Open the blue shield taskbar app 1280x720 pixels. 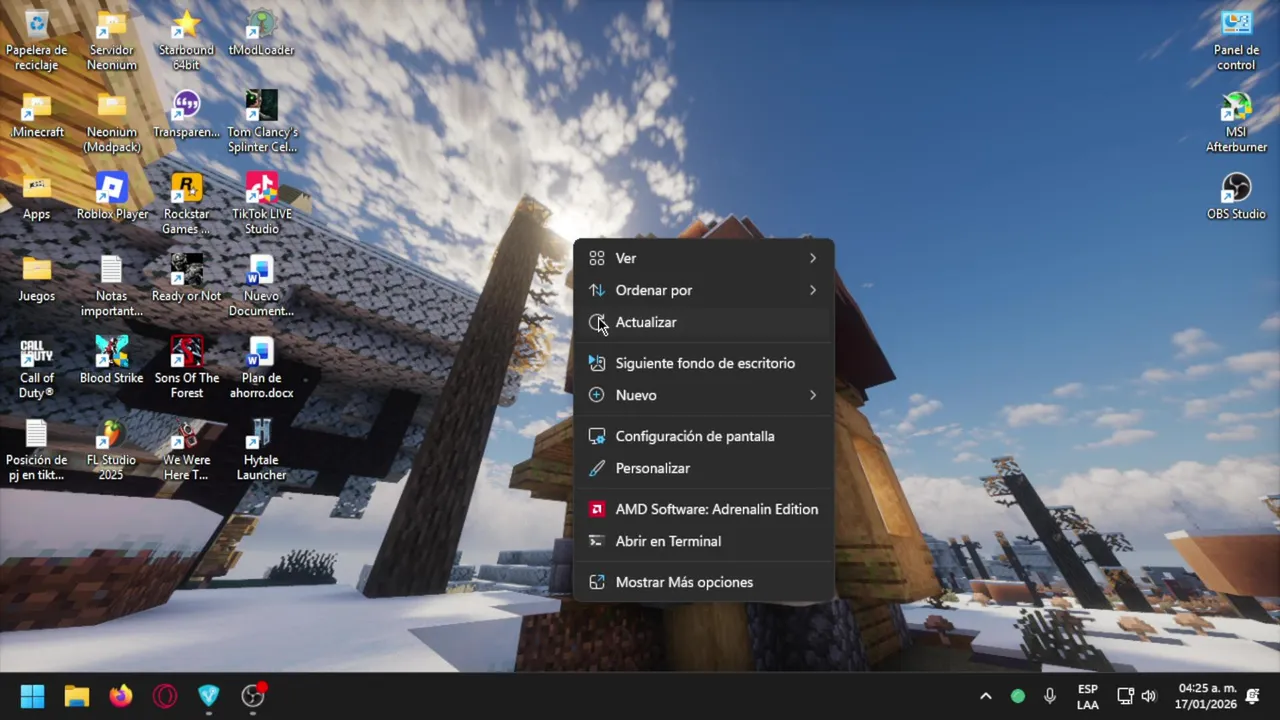coord(209,696)
